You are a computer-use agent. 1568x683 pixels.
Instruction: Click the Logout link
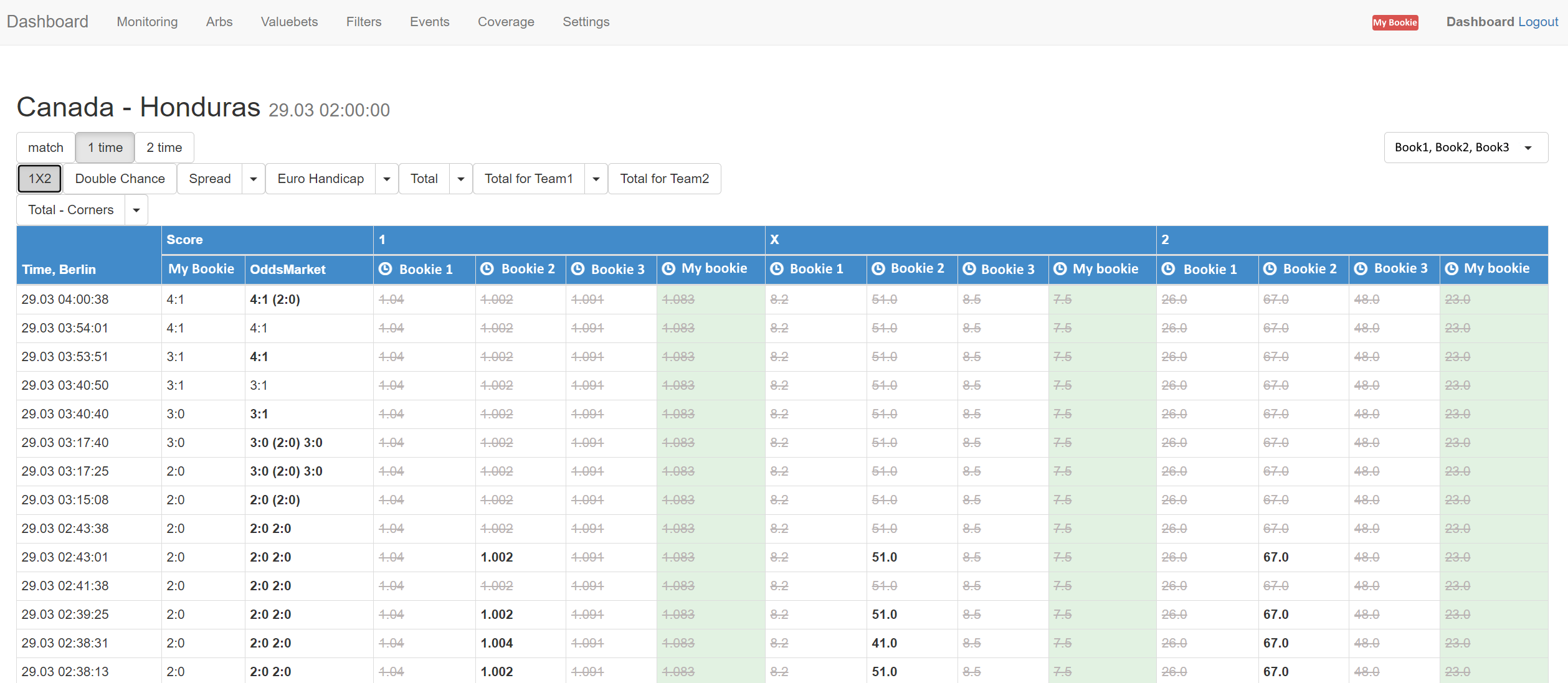click(1538, 22)
